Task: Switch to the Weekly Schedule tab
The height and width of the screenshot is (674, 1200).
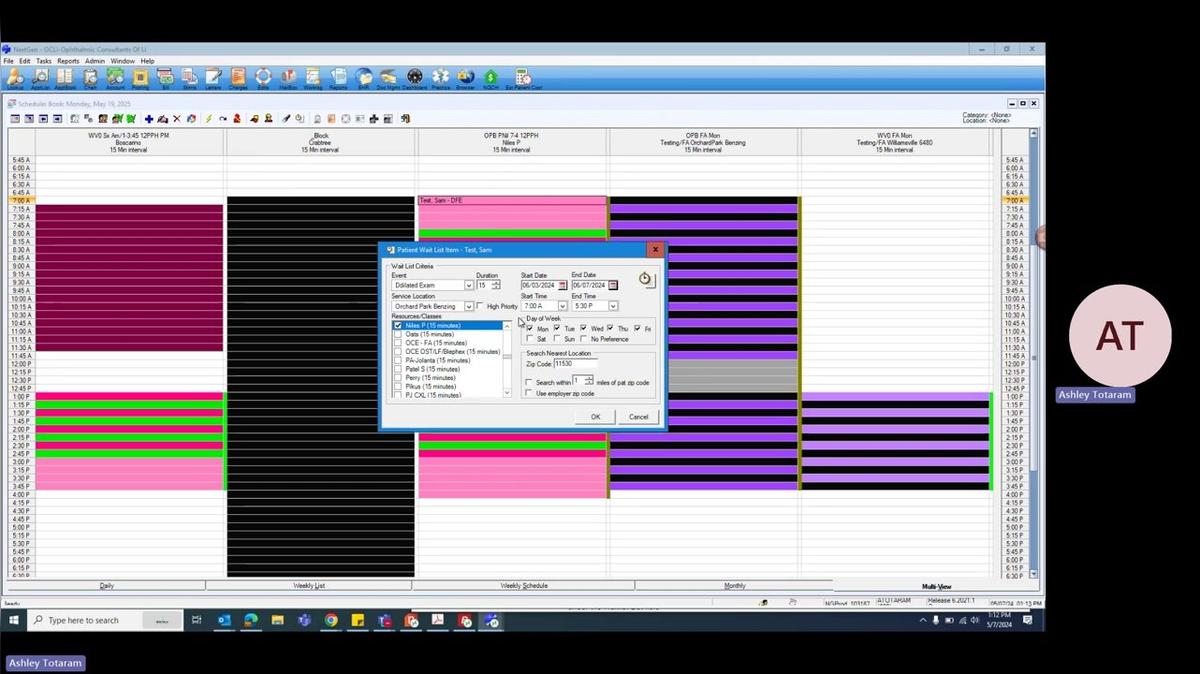Action: click(x=523, y=586)
